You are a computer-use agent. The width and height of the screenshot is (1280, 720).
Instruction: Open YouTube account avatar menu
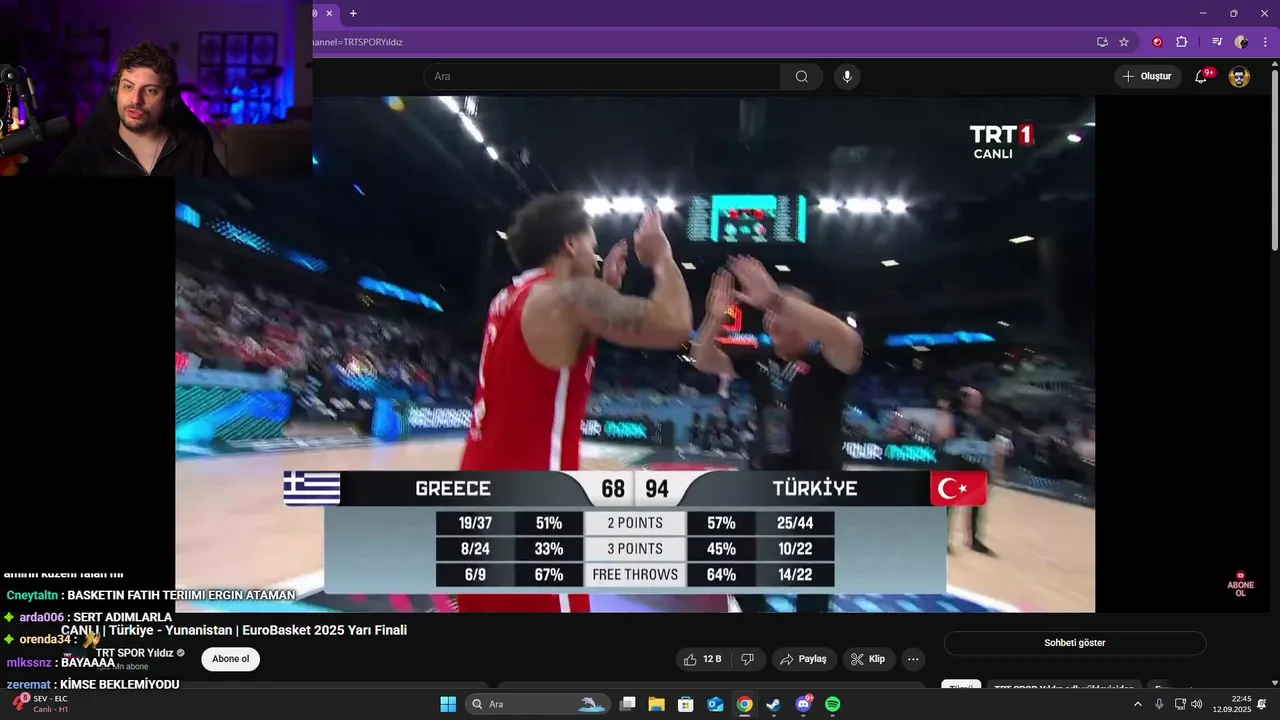pos(1239,77)
